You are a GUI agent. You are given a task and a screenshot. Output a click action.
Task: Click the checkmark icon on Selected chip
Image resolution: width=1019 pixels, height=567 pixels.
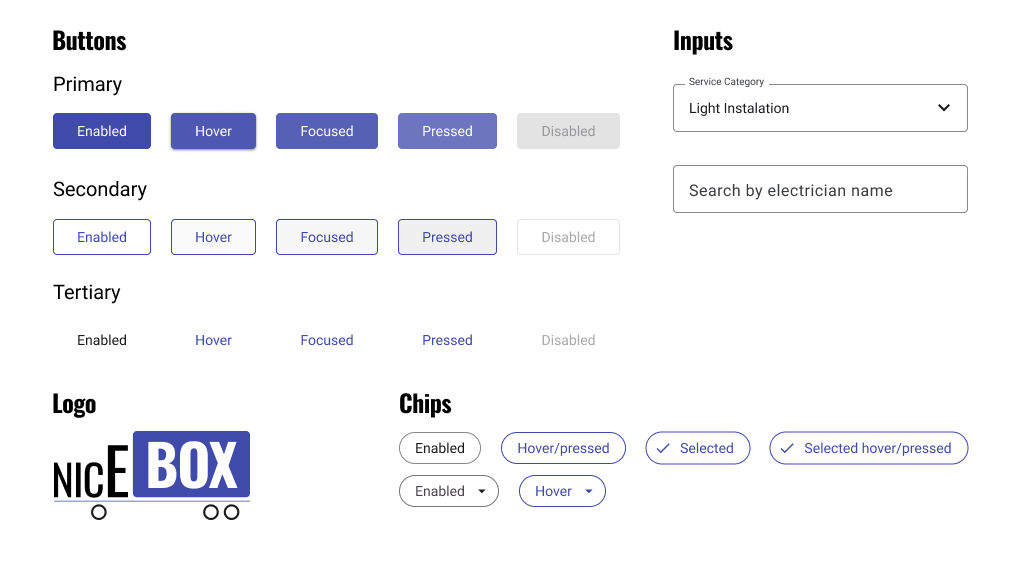662,448
